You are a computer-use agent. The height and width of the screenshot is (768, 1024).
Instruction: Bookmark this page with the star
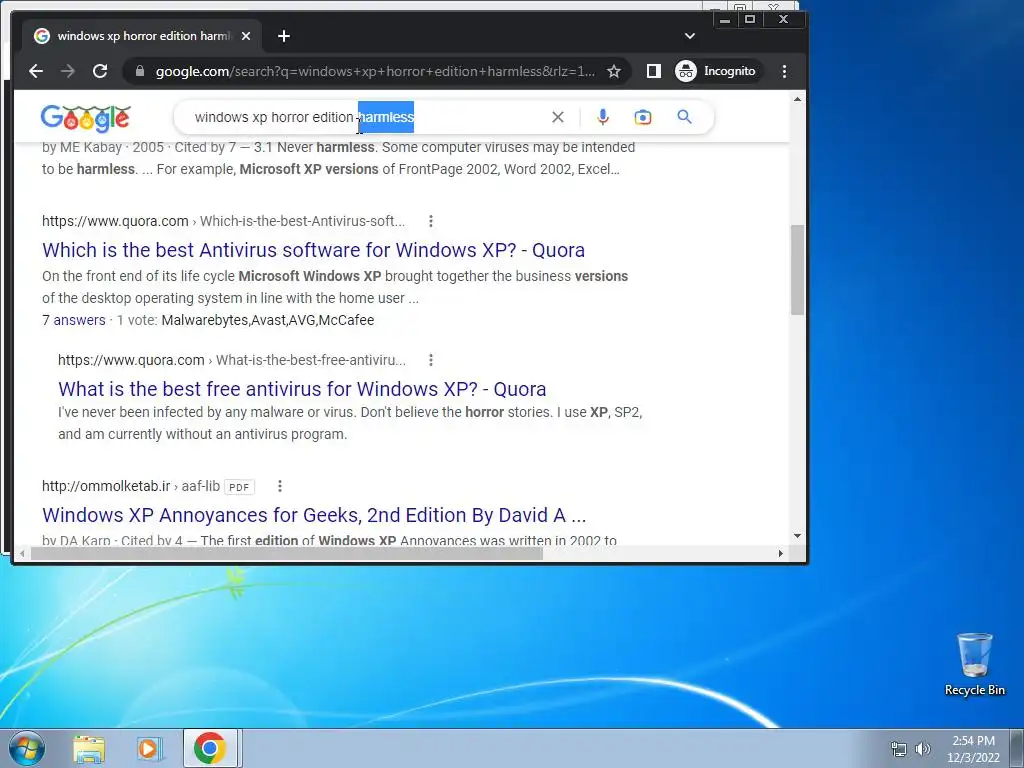click(x=614, y=71)
